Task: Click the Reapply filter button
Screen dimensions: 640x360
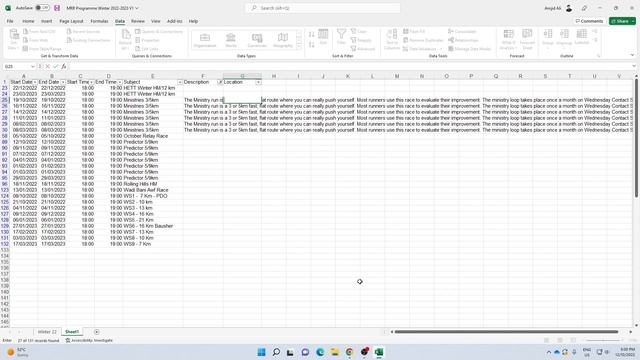Action: (361, 40)
